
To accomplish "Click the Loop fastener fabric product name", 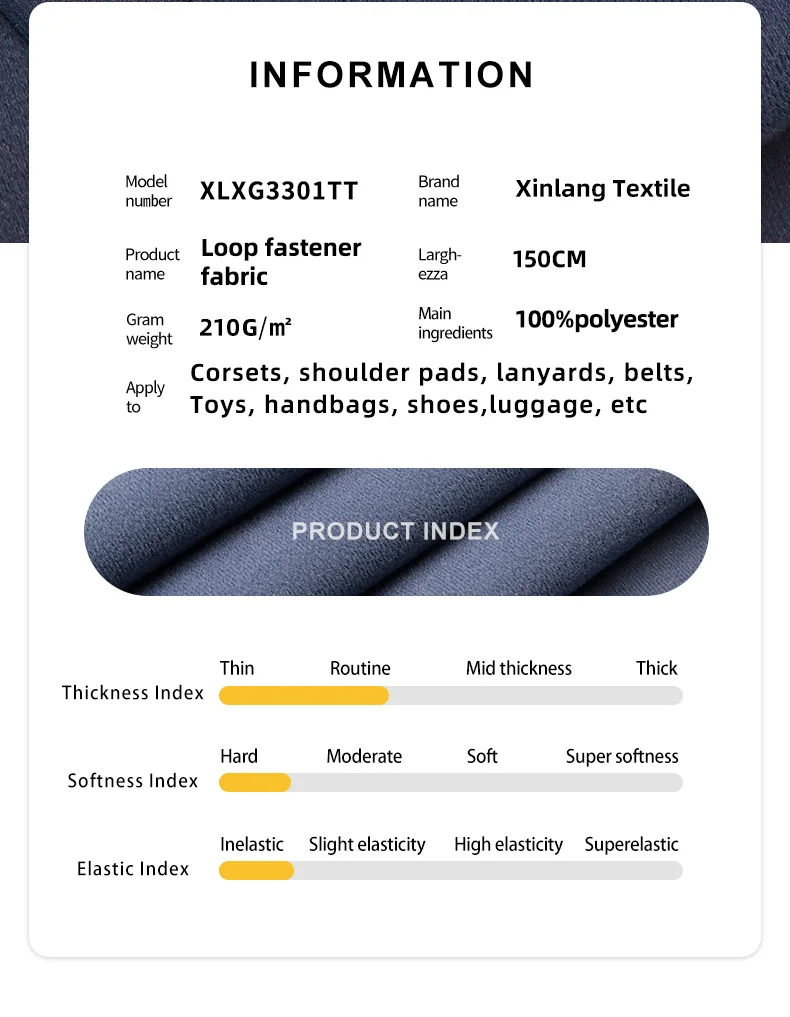I will pyautogui.click(x=281, y=262).
